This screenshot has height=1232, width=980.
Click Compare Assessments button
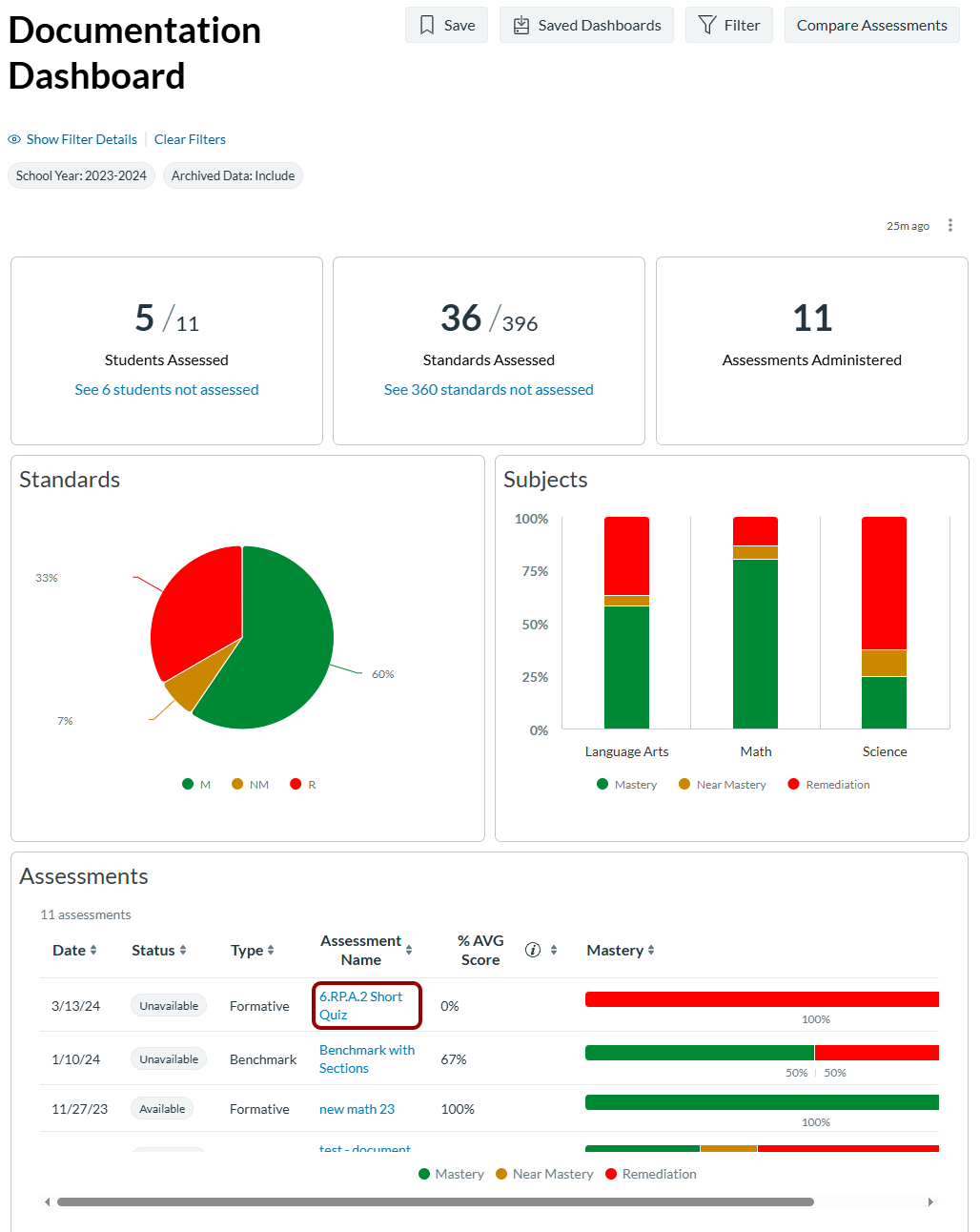(x=872, y=26)
